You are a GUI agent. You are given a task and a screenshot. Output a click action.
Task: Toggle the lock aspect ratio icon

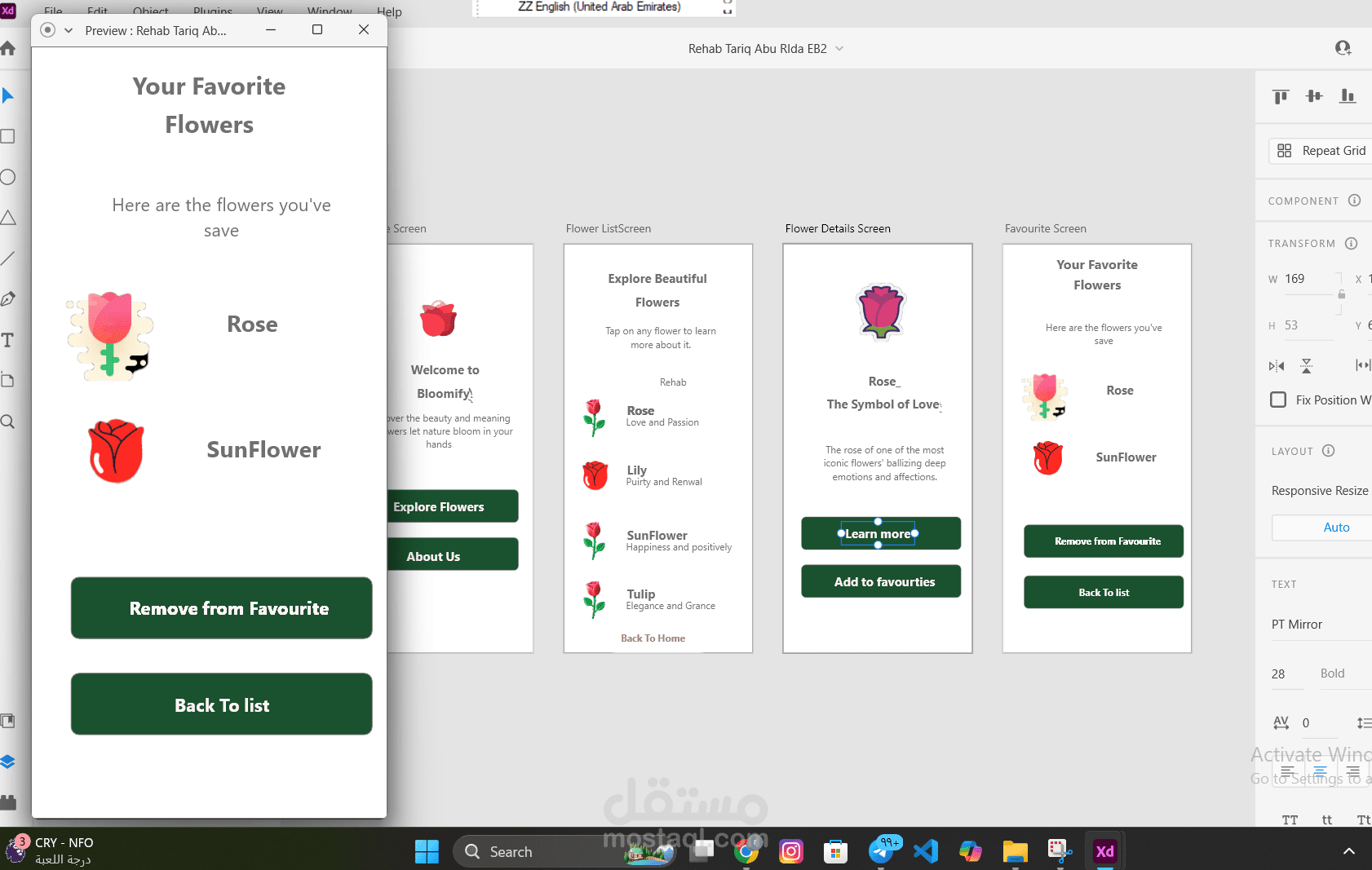click(1341, 294)
